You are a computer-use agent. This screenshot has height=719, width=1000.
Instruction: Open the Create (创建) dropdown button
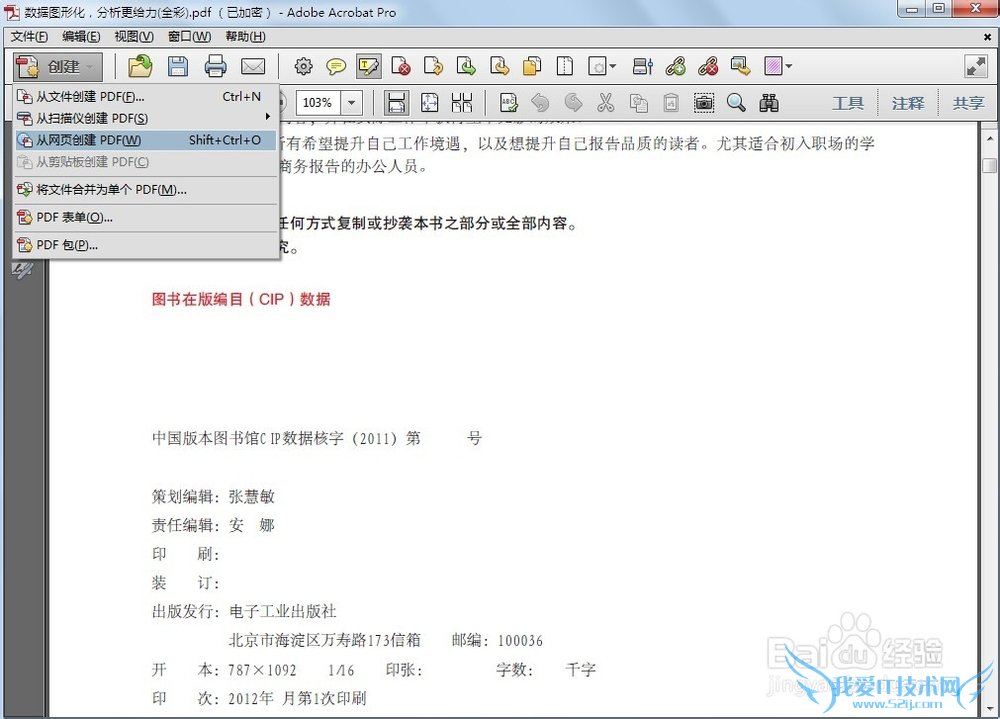[57, 66]
